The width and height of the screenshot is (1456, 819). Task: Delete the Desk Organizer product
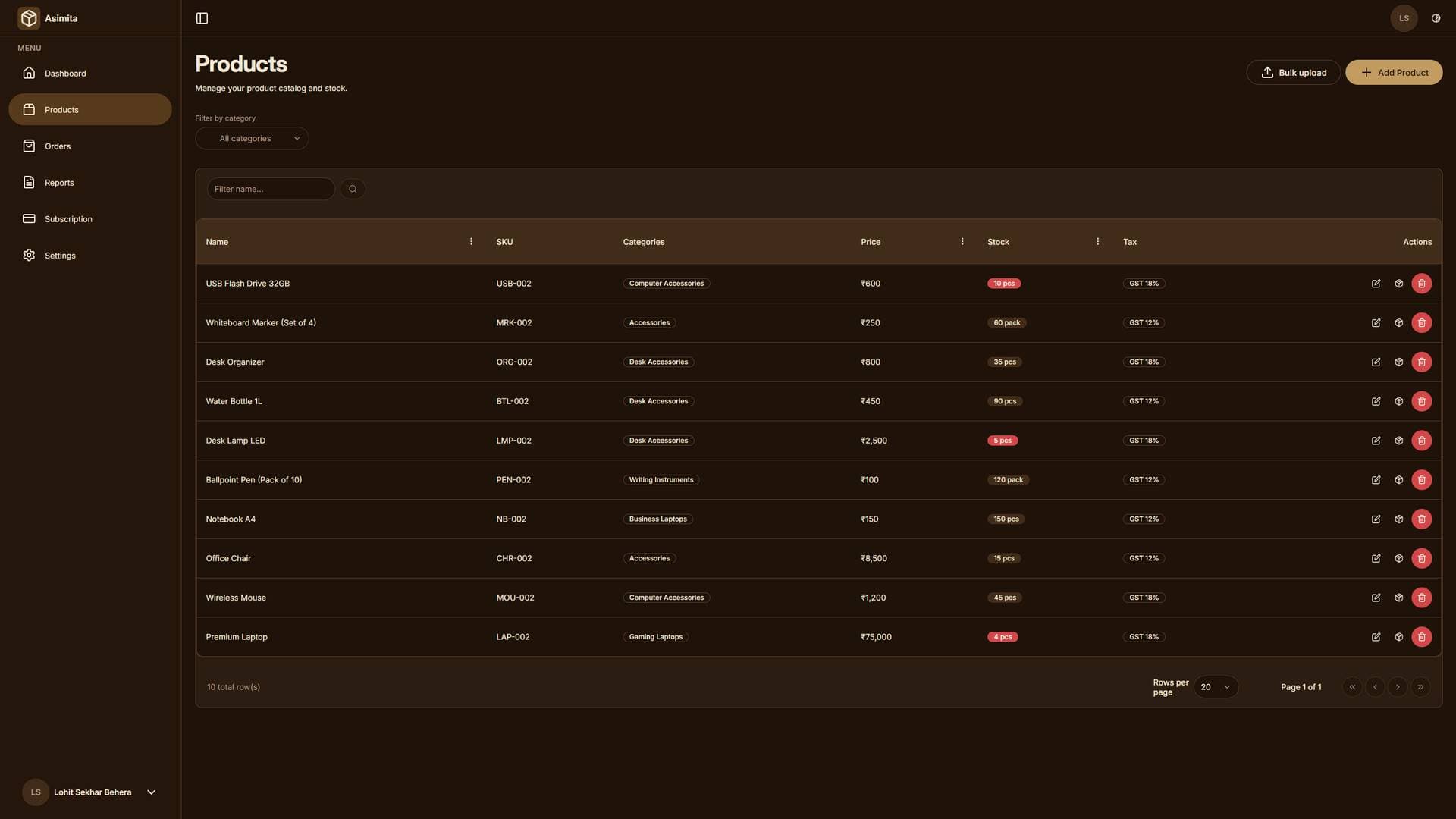1422,362
